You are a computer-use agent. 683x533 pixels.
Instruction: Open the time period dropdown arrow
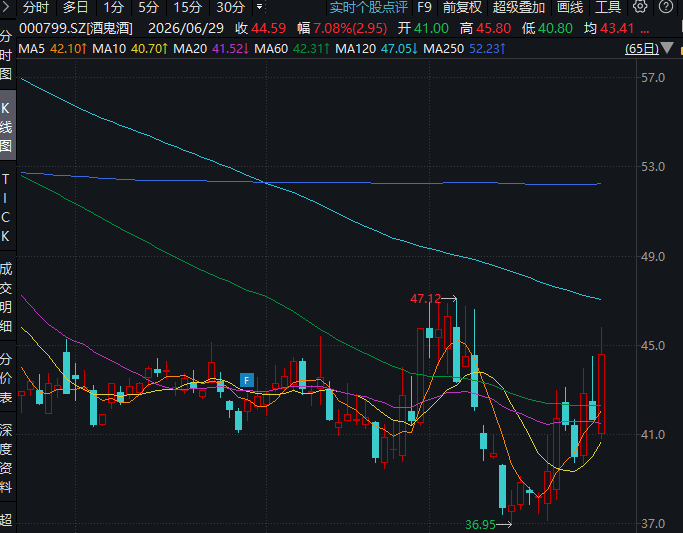pyautogui.click(x=259, y=7)
